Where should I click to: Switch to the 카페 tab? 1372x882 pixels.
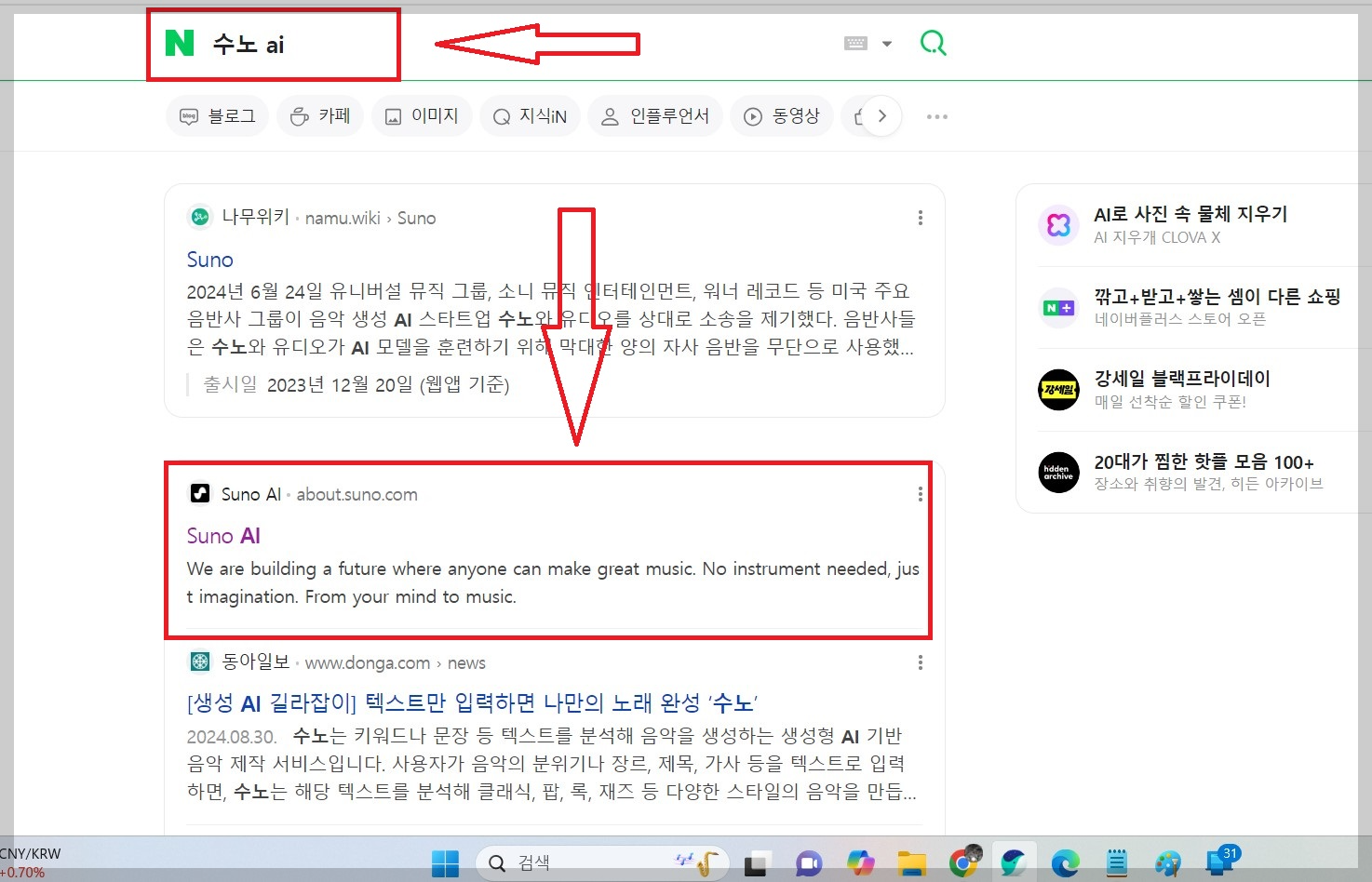pos(320,116)
